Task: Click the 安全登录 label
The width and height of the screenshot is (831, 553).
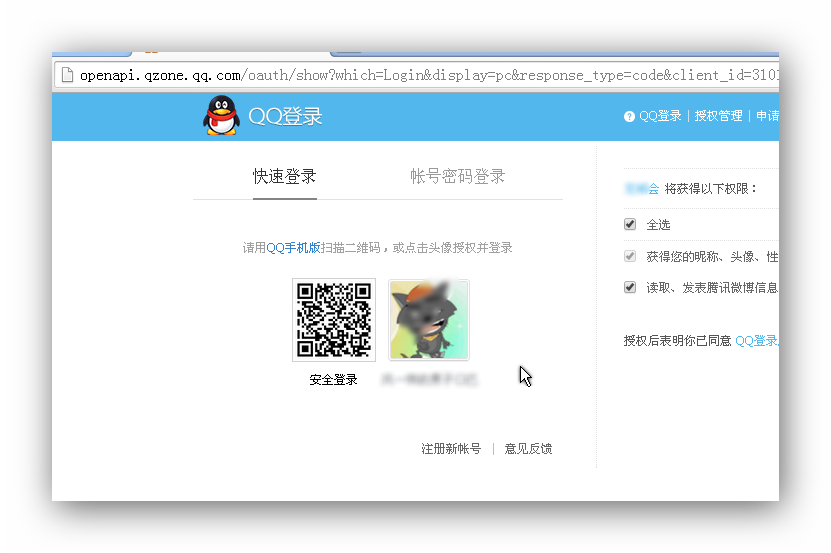Action: [x=333, y=380]
